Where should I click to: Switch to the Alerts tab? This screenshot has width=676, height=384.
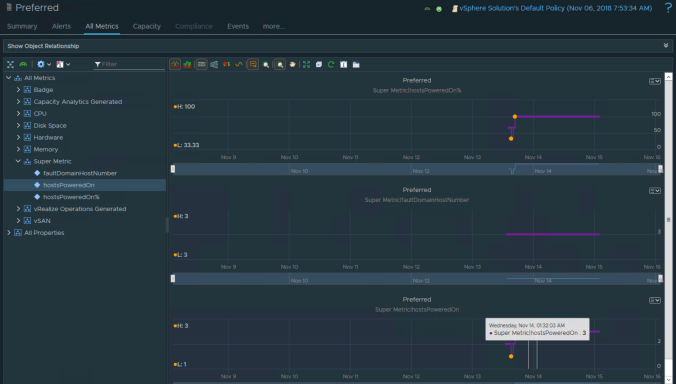[x=61, y=26]
